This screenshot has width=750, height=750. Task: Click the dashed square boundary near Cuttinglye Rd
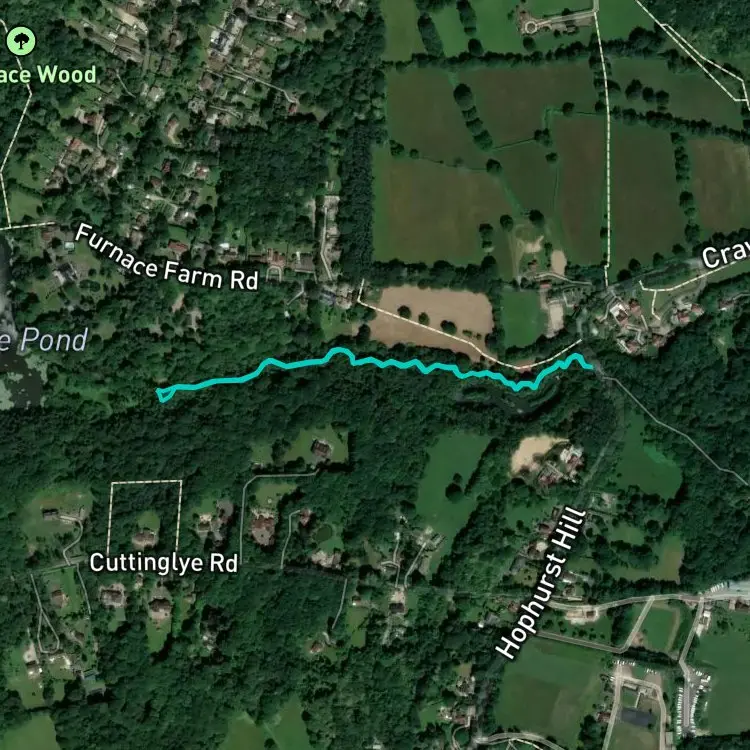click(145, 517)
